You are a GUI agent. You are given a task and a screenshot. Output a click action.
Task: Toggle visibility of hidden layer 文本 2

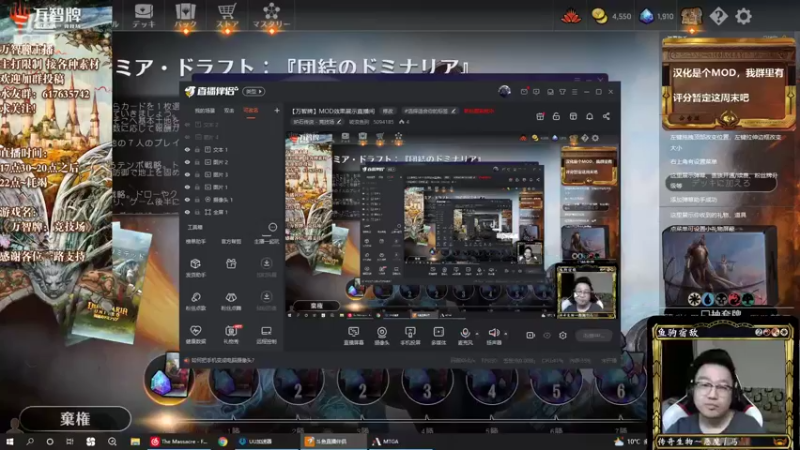[x=187, y=124]
